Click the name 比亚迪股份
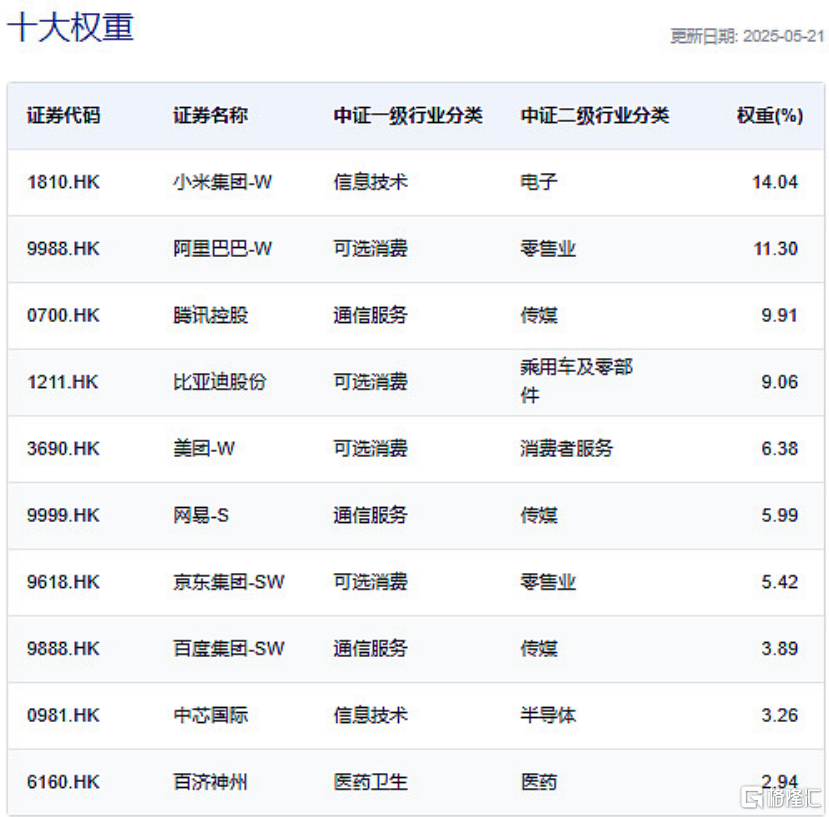829x817 pixels. [x=220, y=382]
